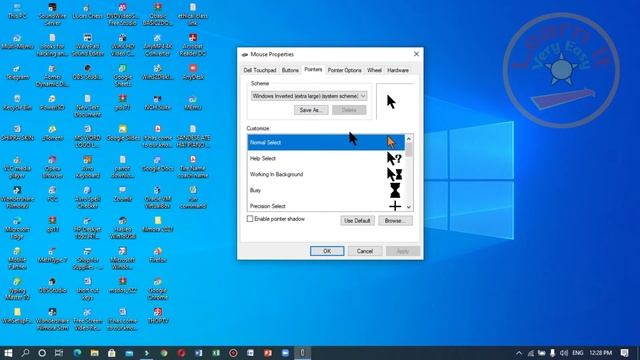Switch to the Dell Touchpad tab

click(x=260, y=70)
